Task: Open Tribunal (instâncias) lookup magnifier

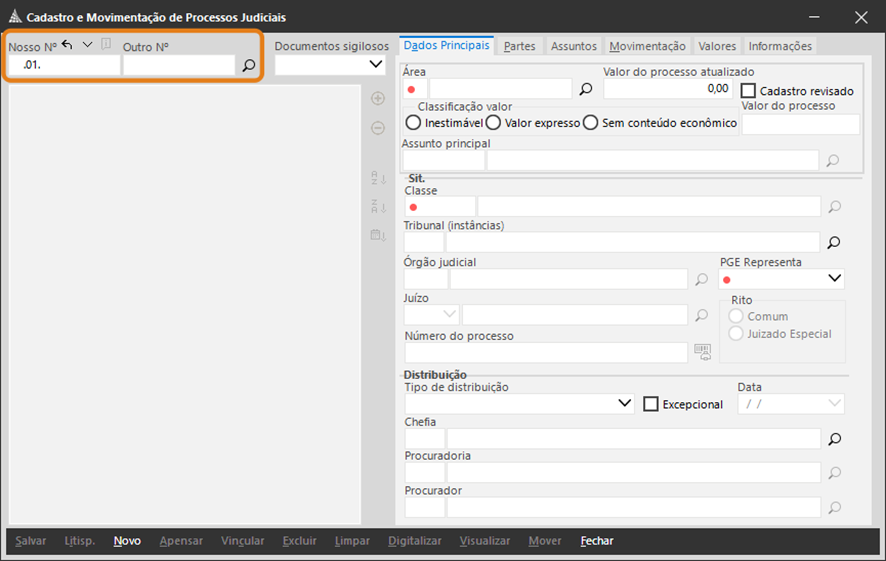Action: coord(833,242)
